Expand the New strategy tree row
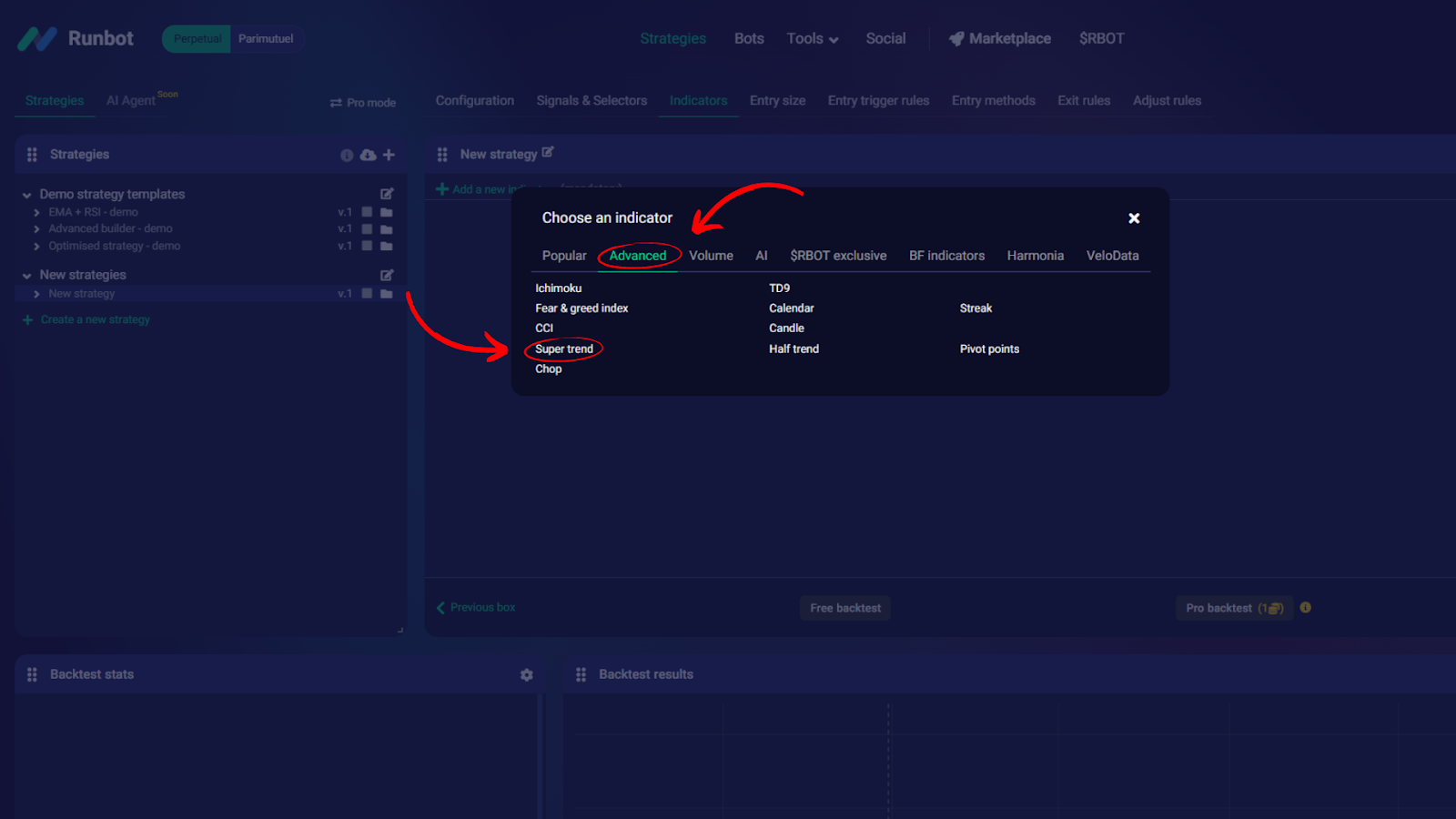 (36, 294)
